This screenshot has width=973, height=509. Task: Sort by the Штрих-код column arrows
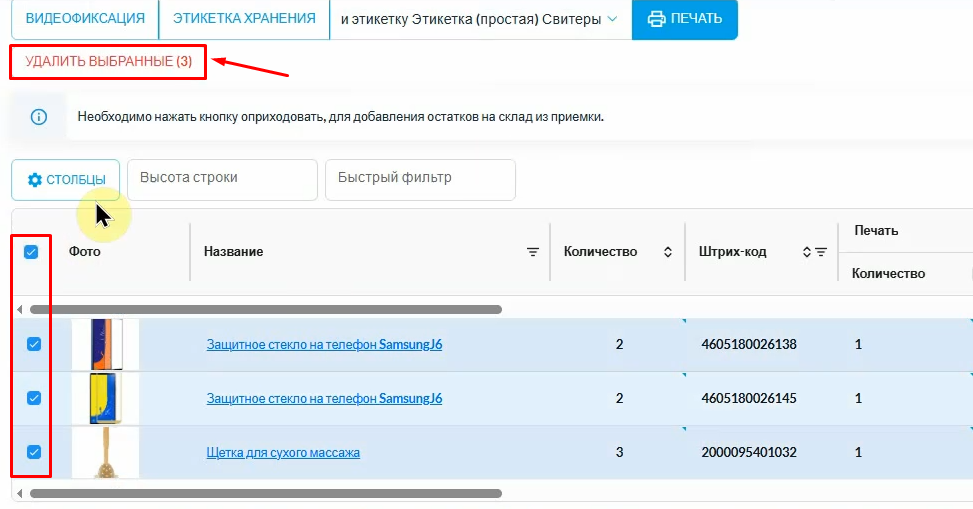(x=807, y=252)
